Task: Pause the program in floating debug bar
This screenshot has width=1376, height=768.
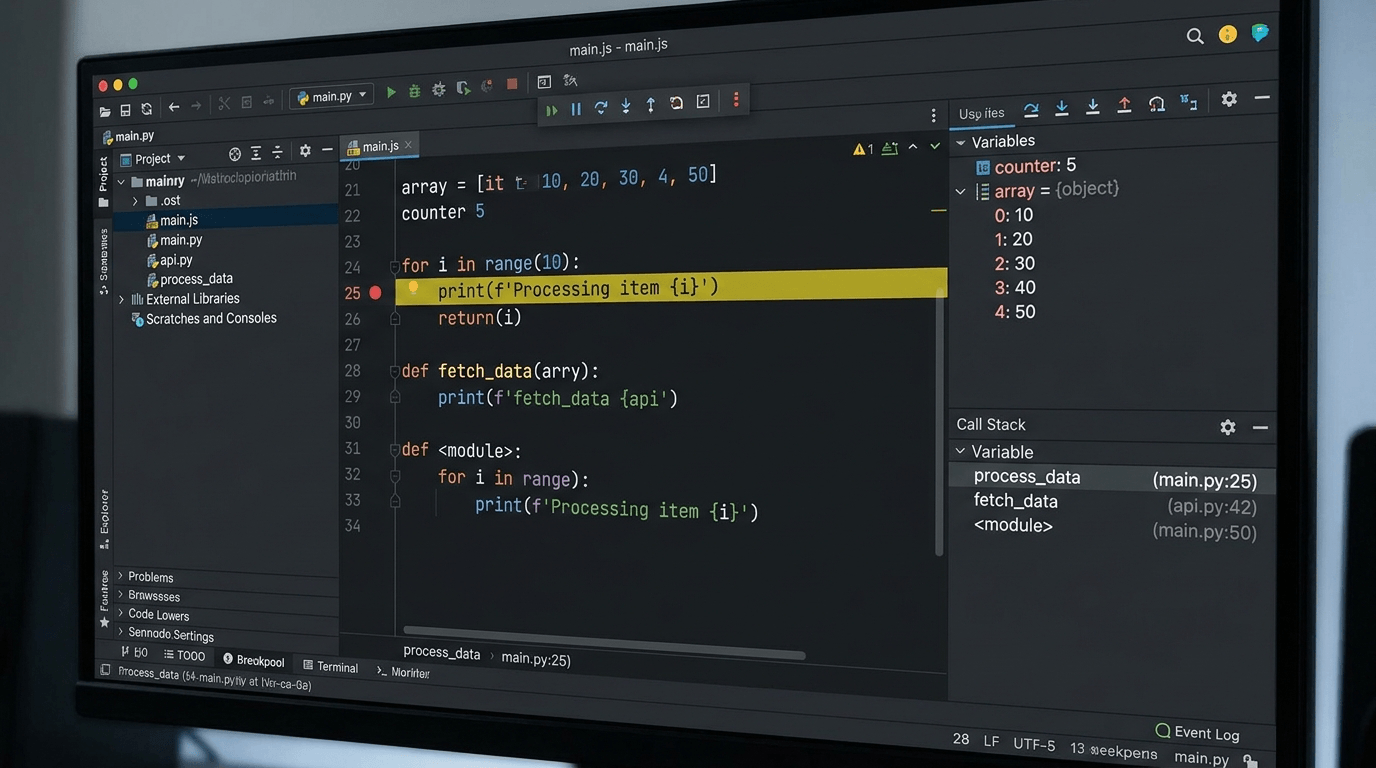Action: pos(576,109)
